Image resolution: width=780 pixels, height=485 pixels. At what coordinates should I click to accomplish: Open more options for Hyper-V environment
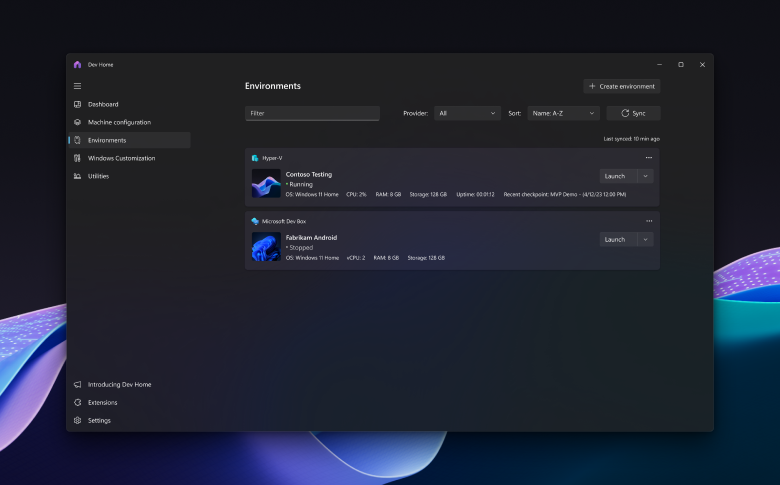tap(648, 158)
